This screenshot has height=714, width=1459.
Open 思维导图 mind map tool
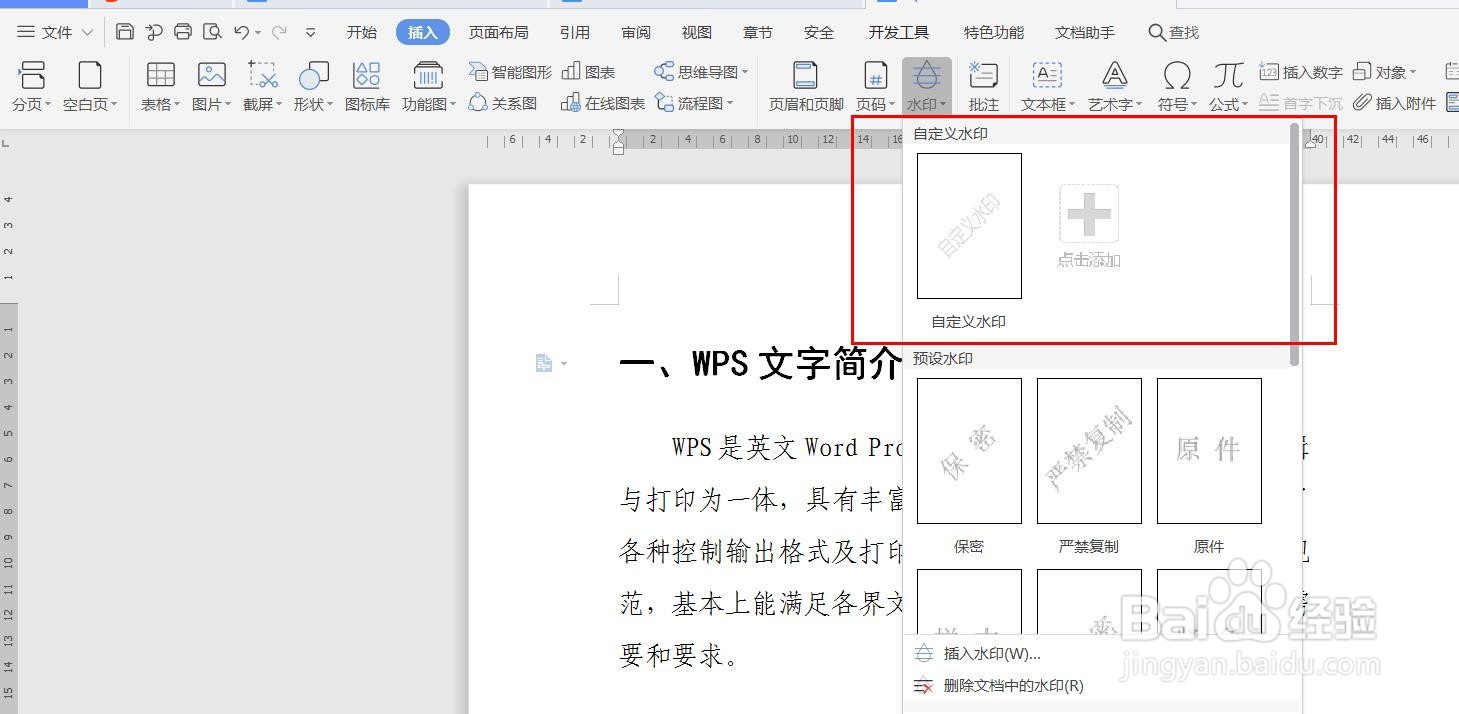(701, 72)
